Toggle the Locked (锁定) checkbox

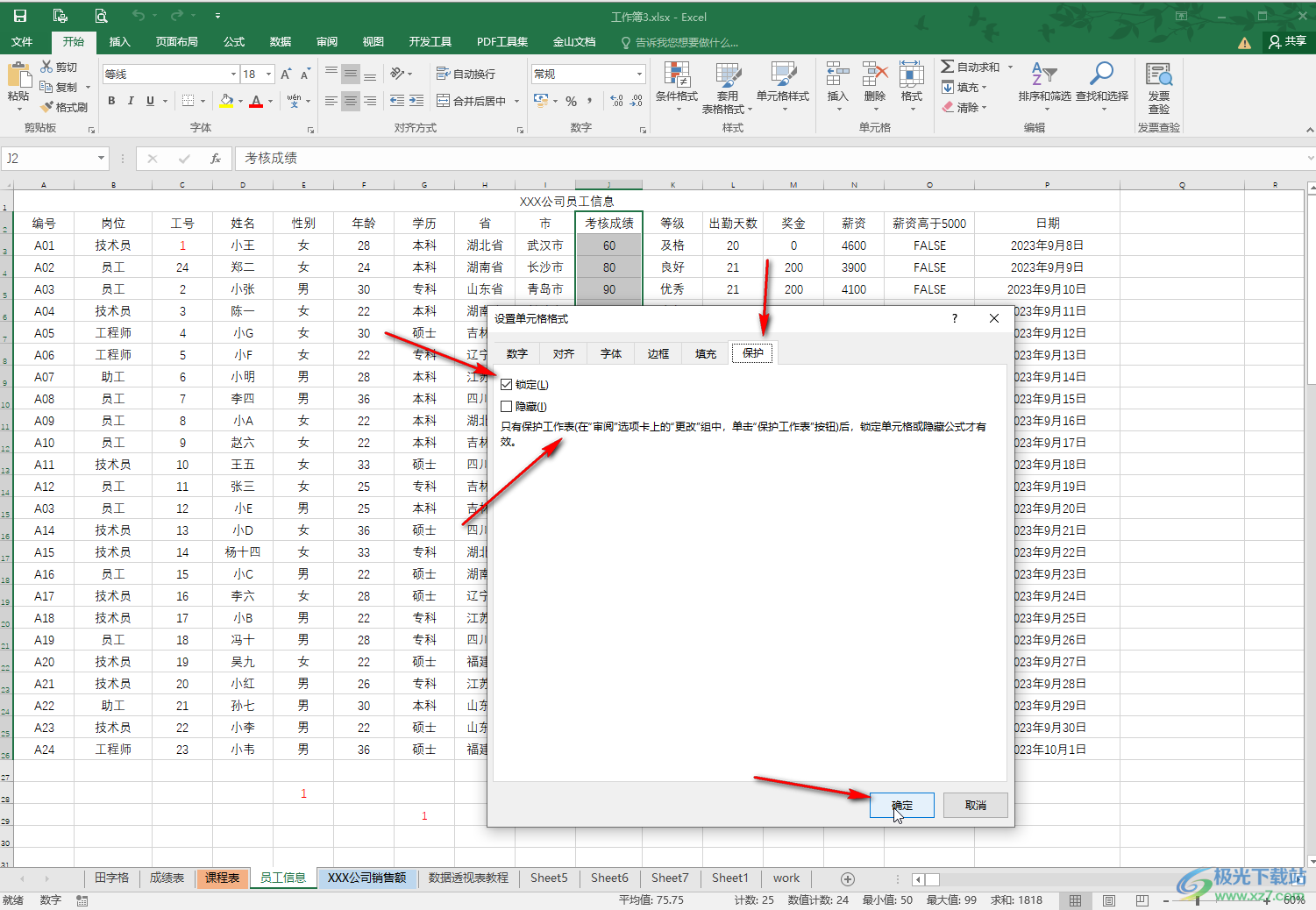(x=506, y=385)
